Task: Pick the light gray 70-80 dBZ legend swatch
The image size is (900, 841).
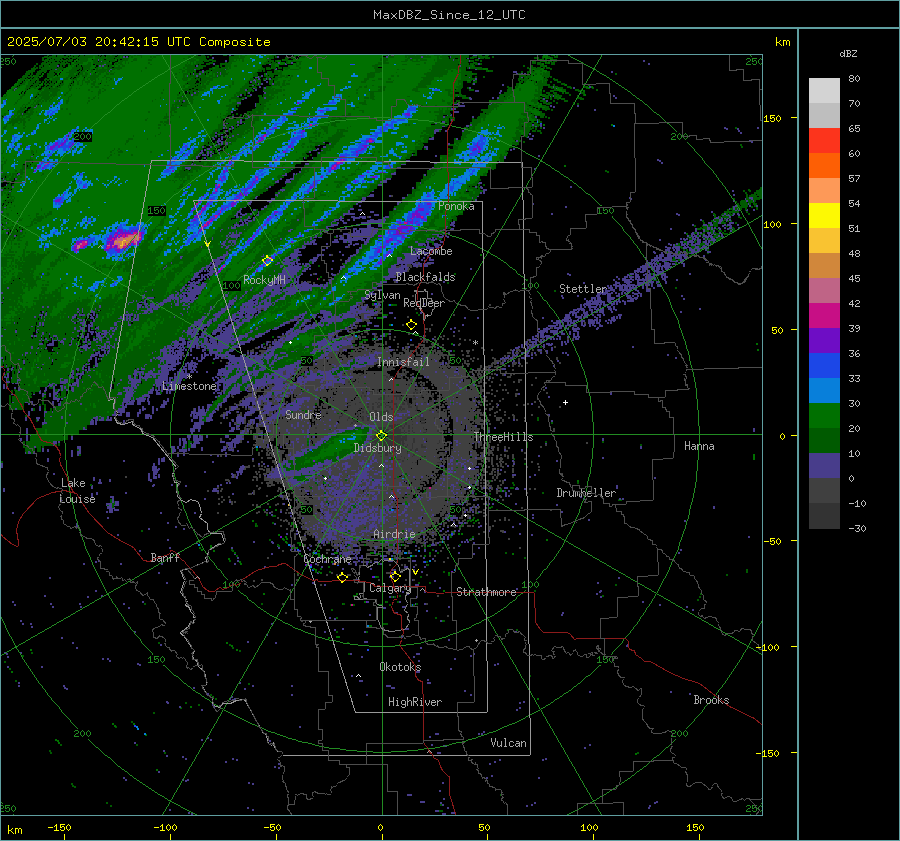Action: click(x=824, y=91)
